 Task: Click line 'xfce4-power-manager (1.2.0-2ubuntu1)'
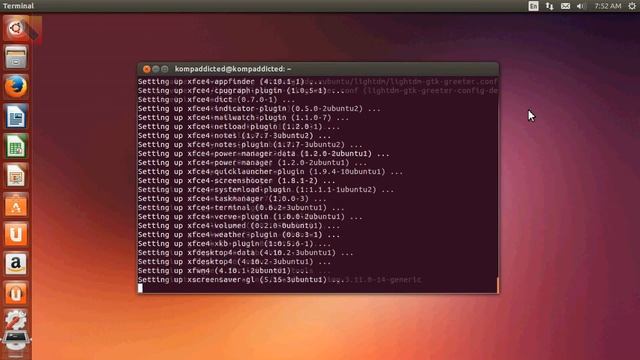pos(252,162)
